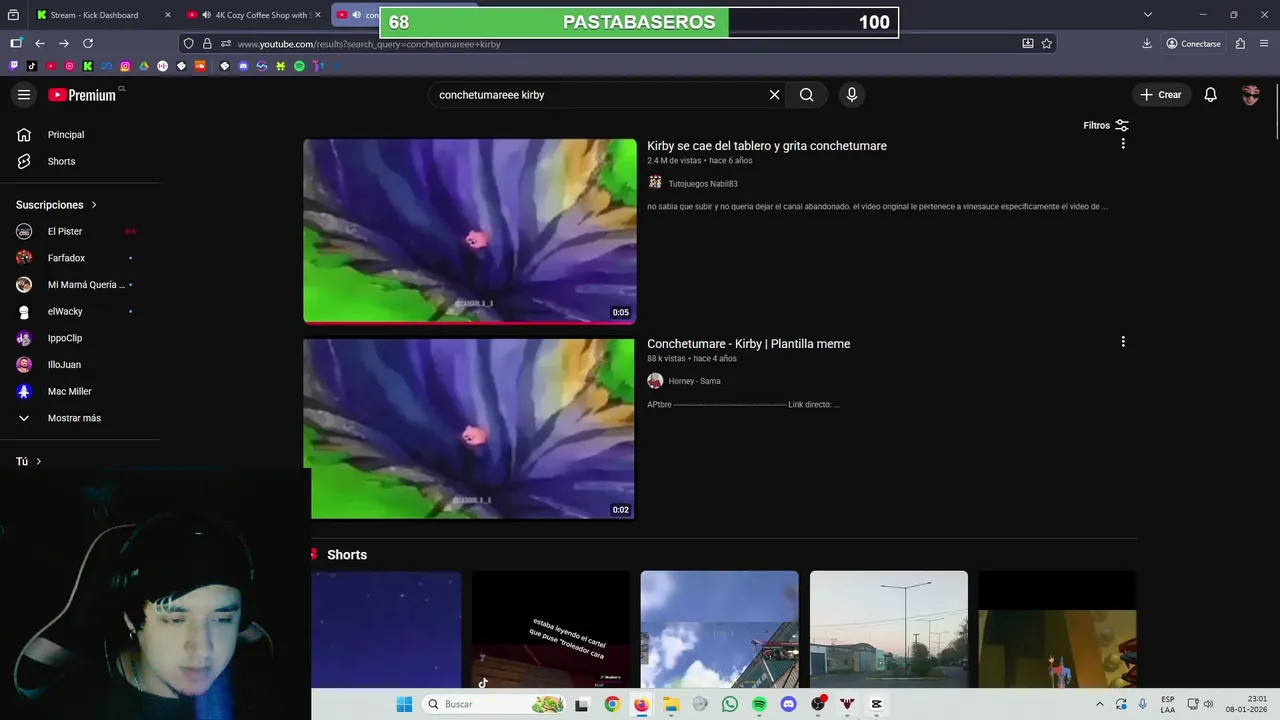Open the notifications bell
The width and height of the screenshot is (1280, 720).
pos(1210,95)
